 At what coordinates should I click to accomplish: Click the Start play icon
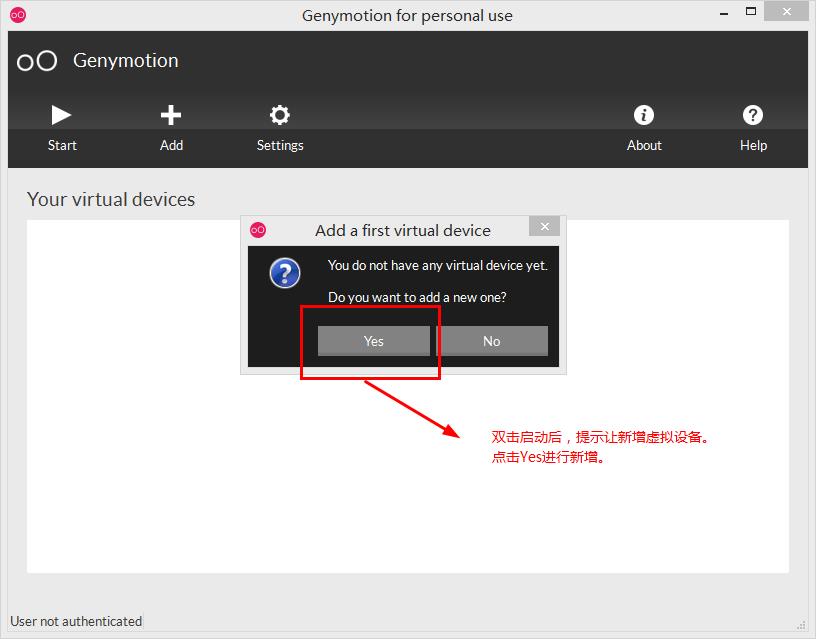point(61,115)
